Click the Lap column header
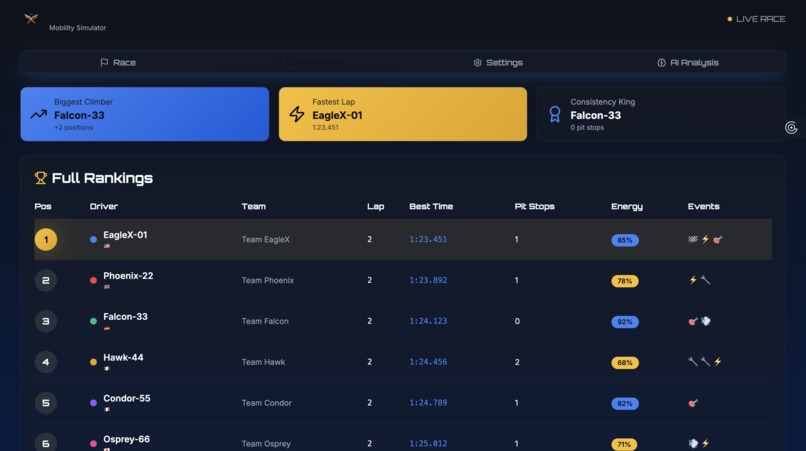The image size is (806, 451). (x=376, y=206)
